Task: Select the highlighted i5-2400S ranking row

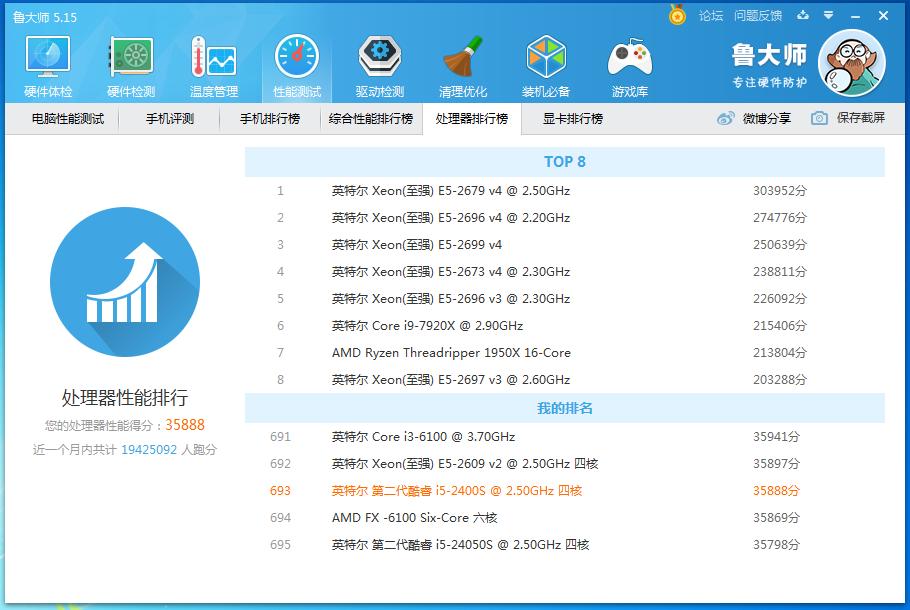Action: (450, 491)
